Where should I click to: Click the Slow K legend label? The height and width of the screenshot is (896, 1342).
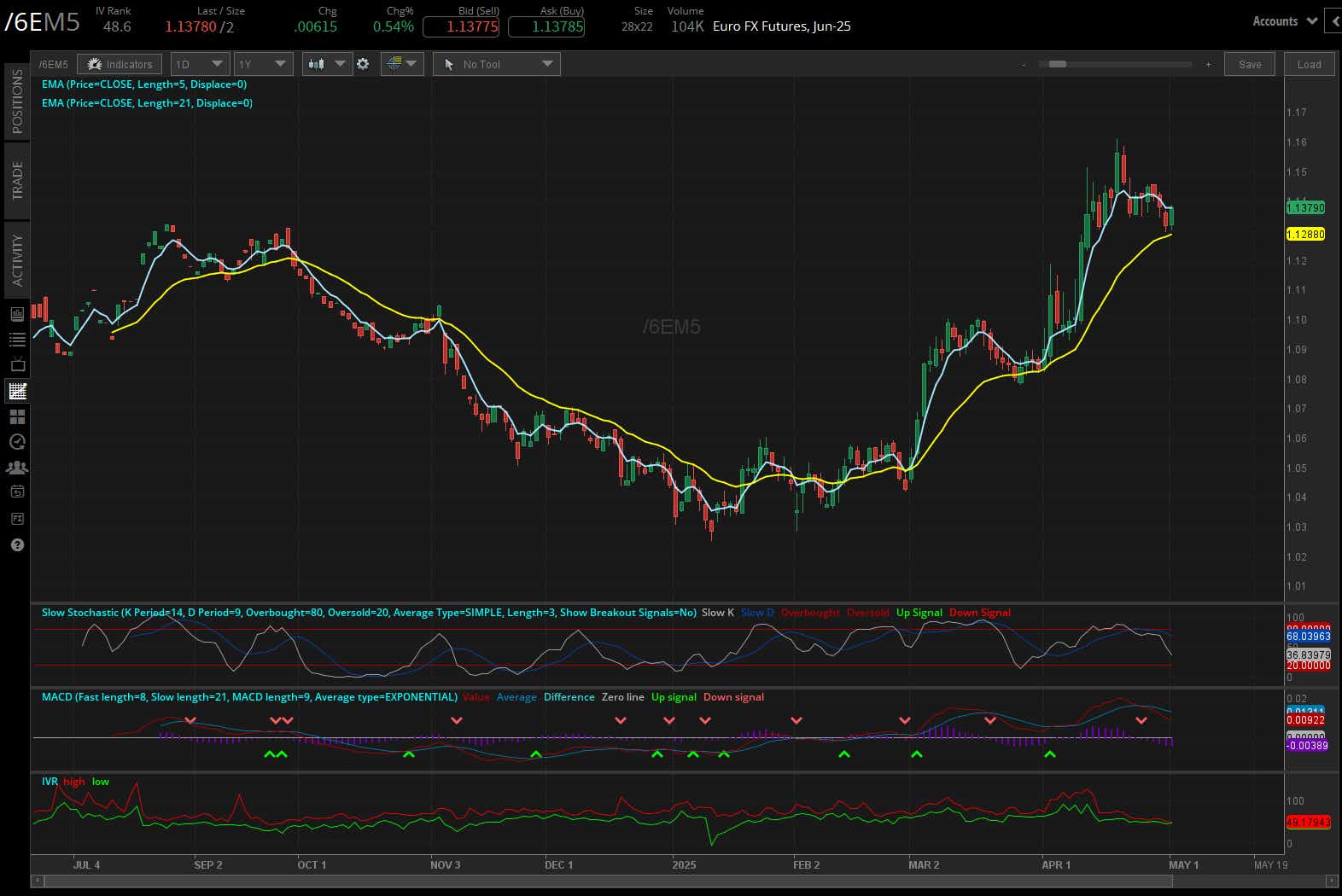[717, 613]
